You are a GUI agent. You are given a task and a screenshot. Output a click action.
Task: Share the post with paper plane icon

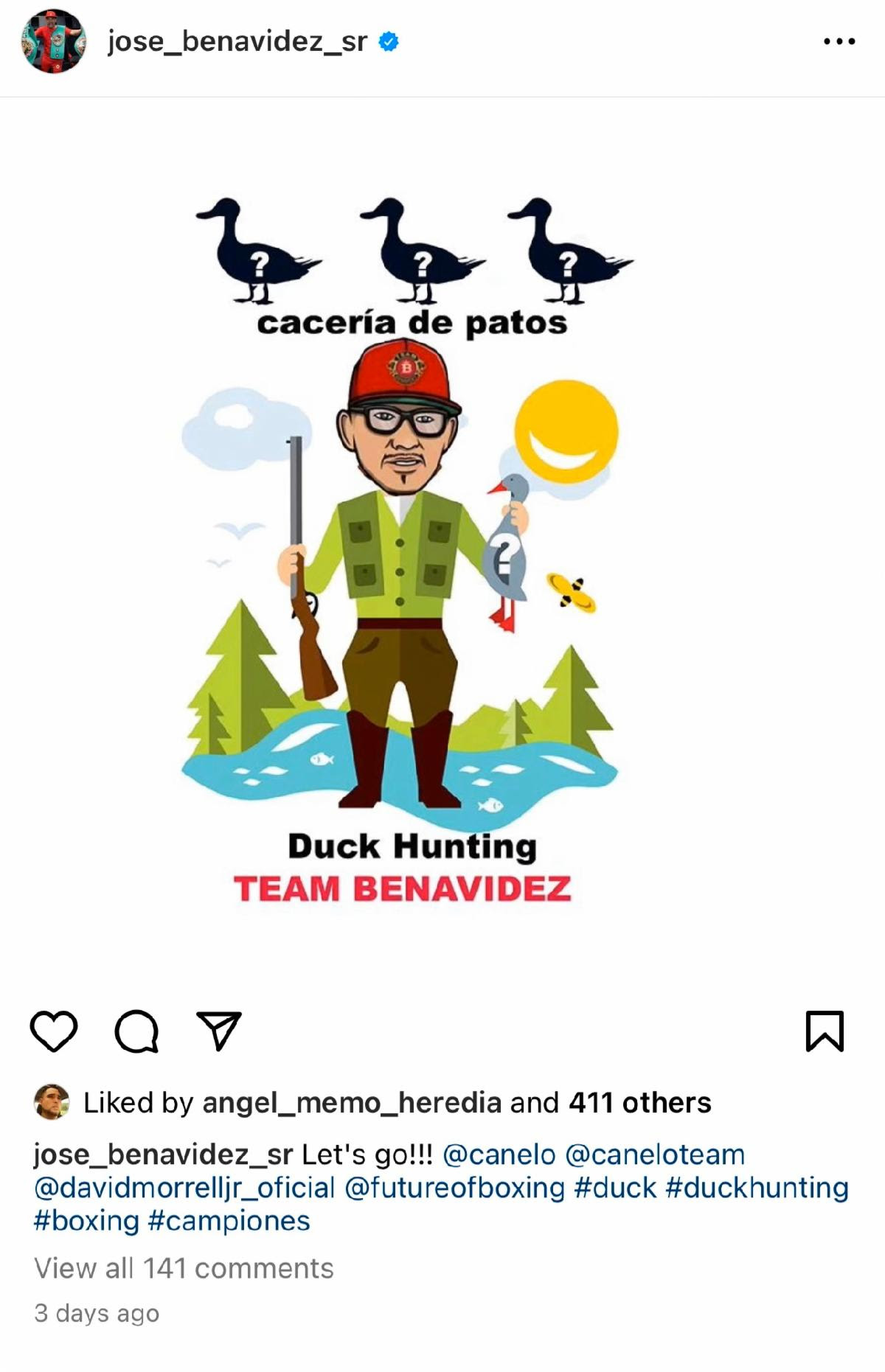tap(219, 1030)
